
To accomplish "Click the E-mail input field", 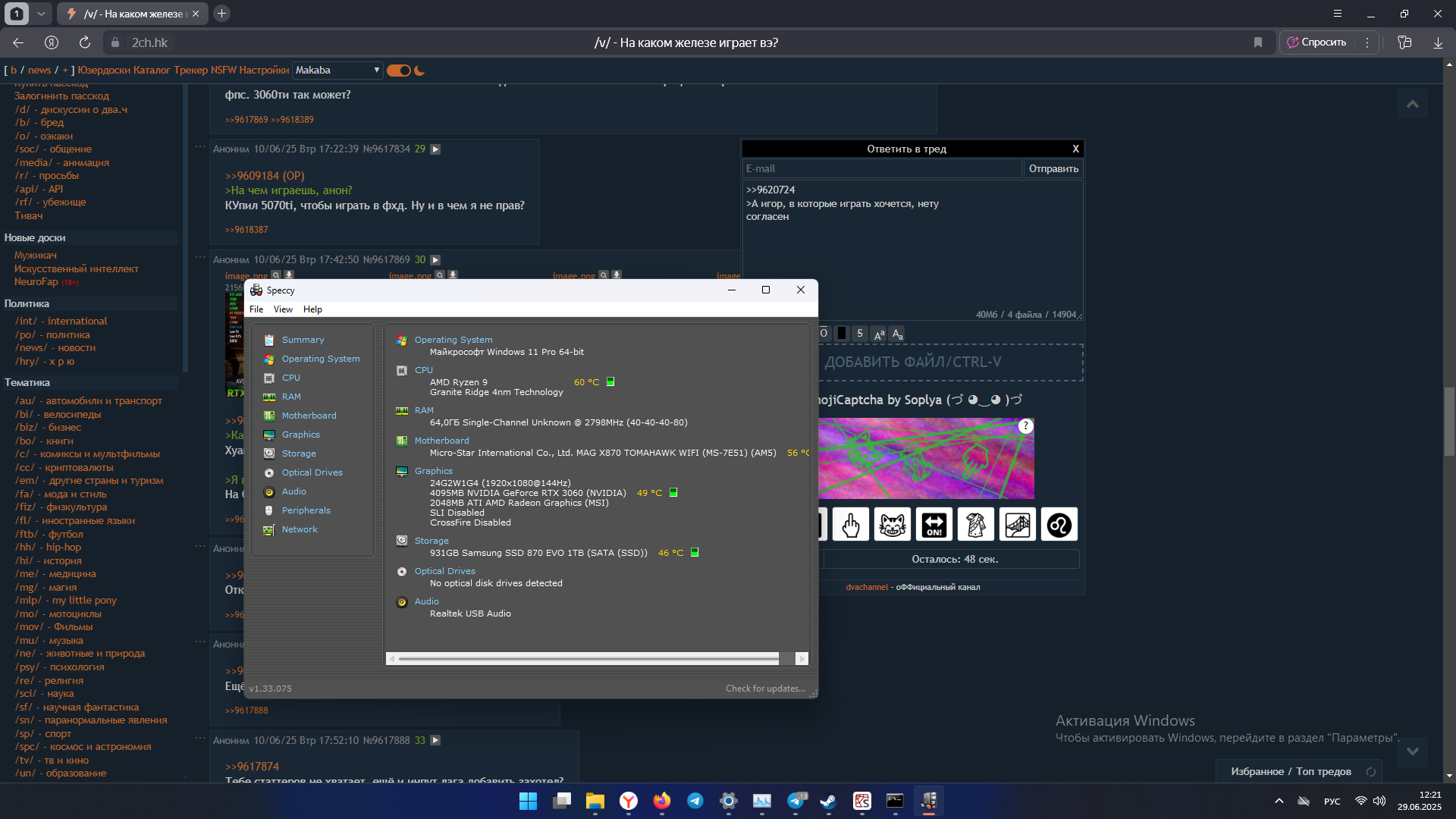I will (882, 168).
